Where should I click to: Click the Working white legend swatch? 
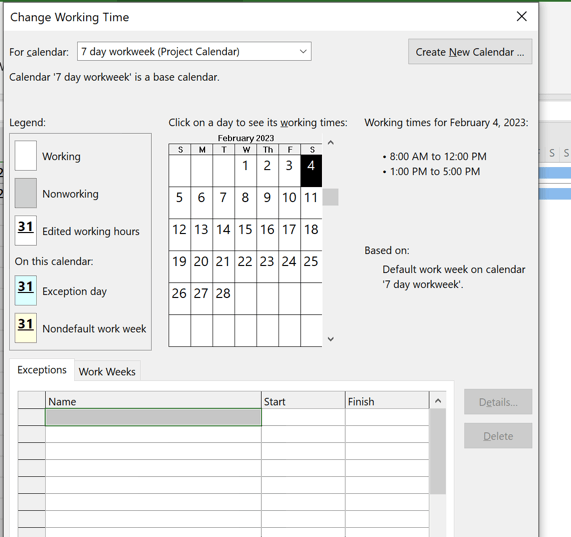click(x=25, y=155)
